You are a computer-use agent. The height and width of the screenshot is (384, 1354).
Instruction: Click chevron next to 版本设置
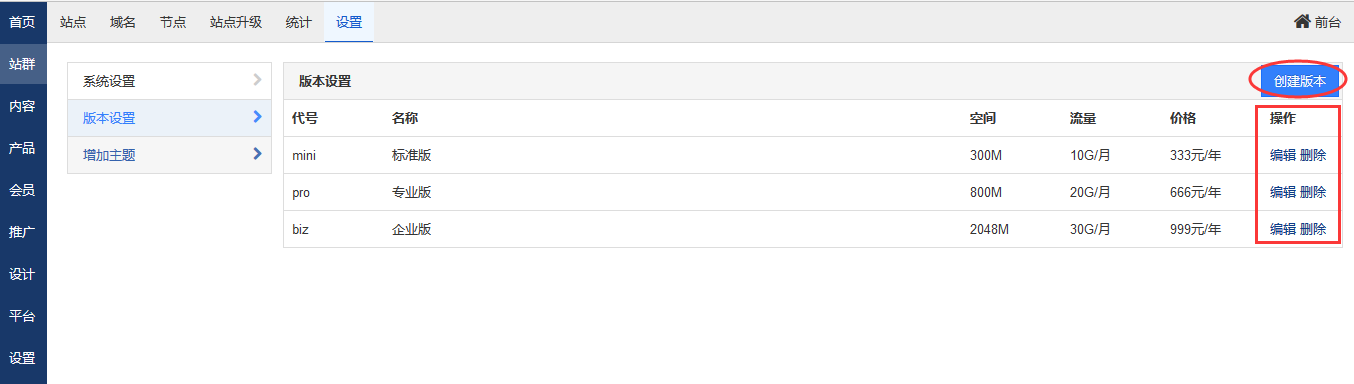[x=257, y=117]
